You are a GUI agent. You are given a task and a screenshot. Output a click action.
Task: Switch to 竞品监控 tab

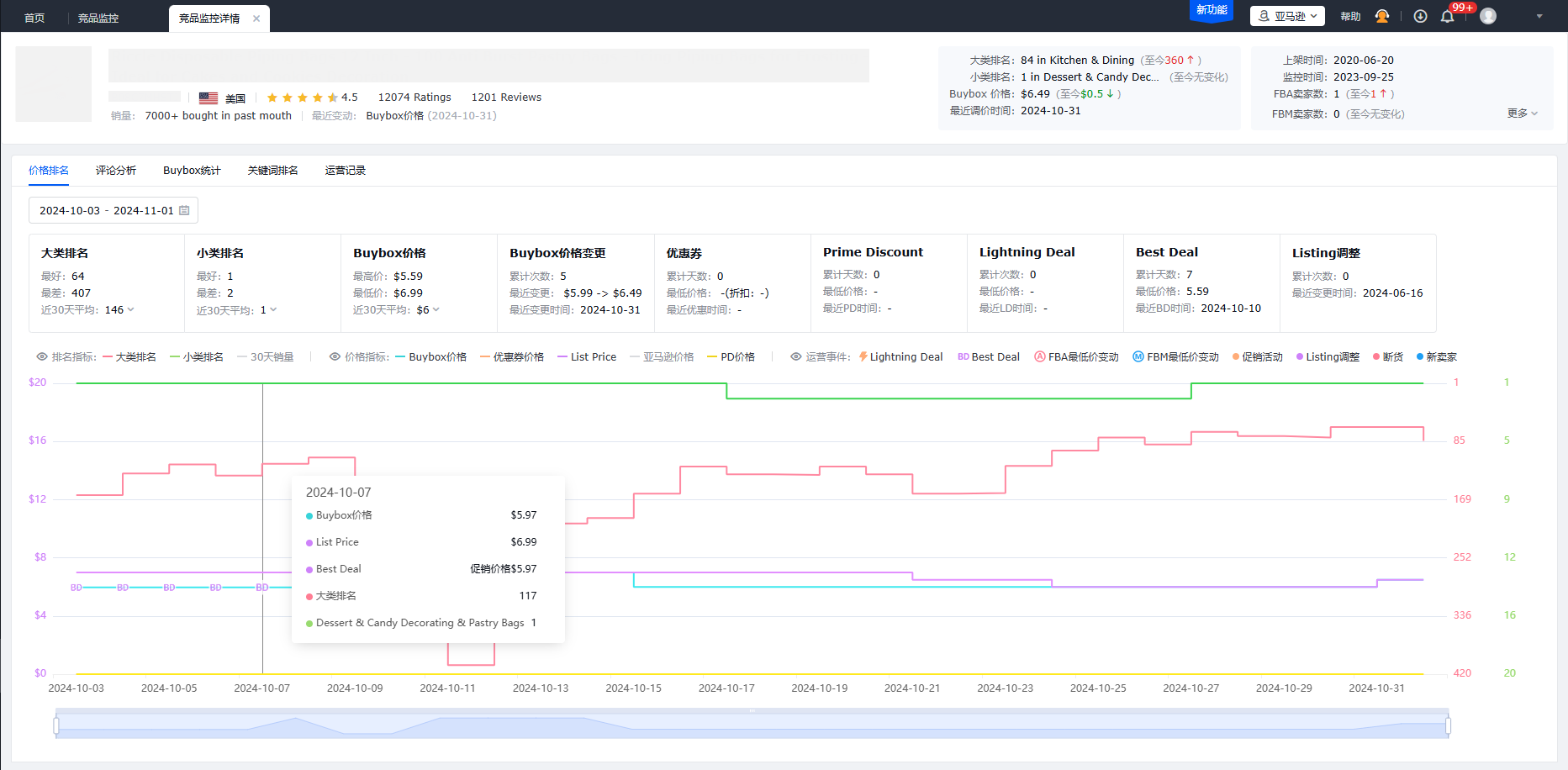(98, 18)
